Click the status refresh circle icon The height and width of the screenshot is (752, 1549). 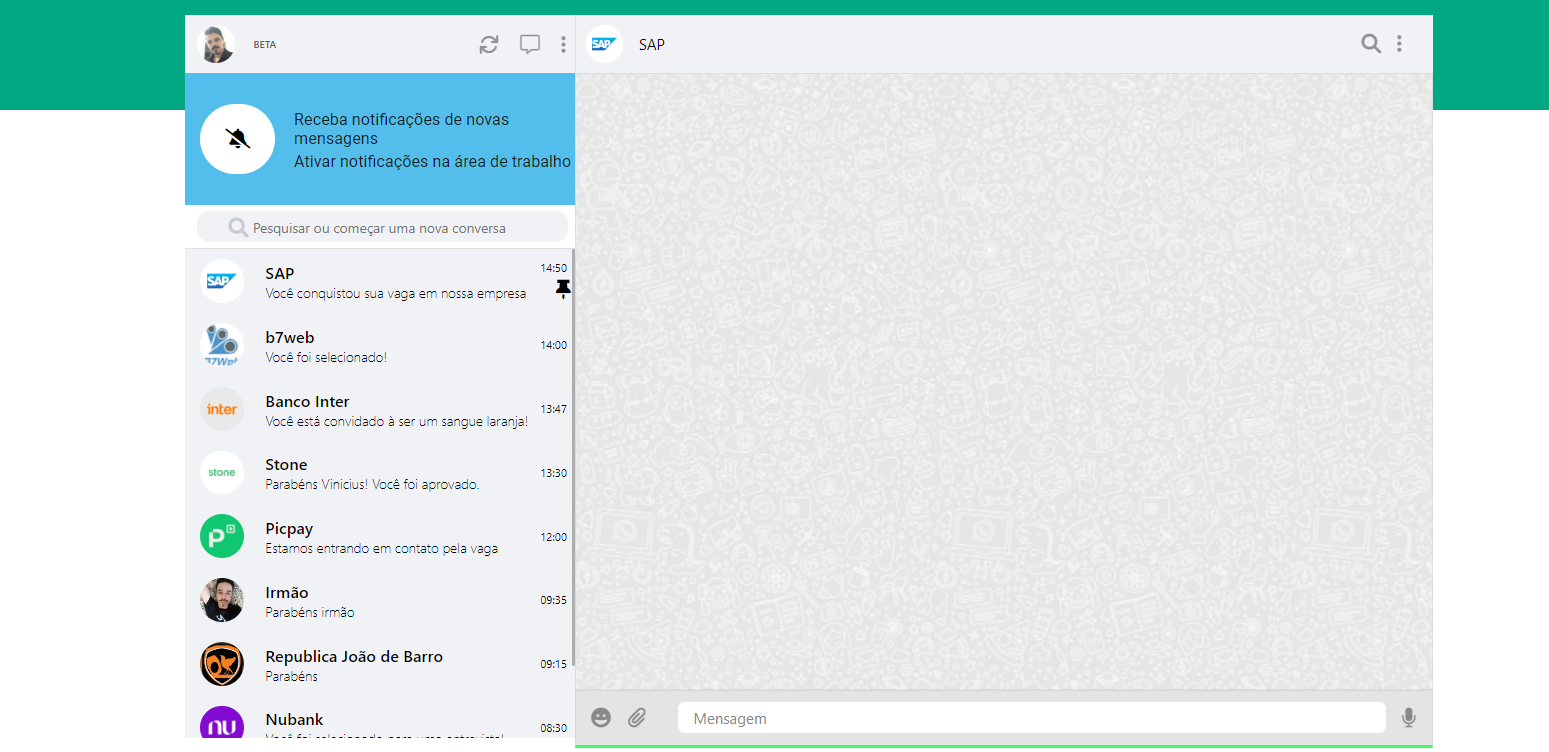point(489,44)
